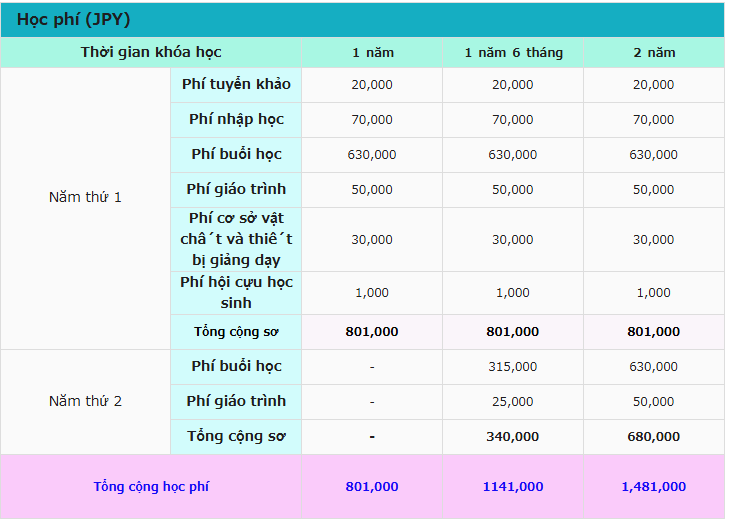The height and width of the screenshot is (520, 730).
Task: Click the 680,000 second-year subtotal
Action: [654, 437]
